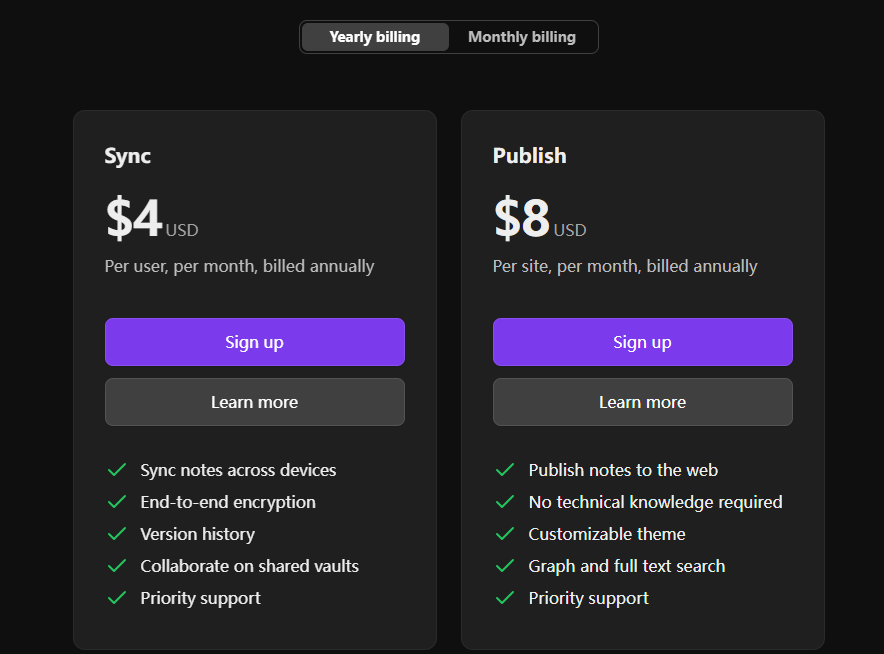This screenshot has height=654, width=884.
Task: Click checkmark beside Publish notes to the web
Action: click(505, 470)
